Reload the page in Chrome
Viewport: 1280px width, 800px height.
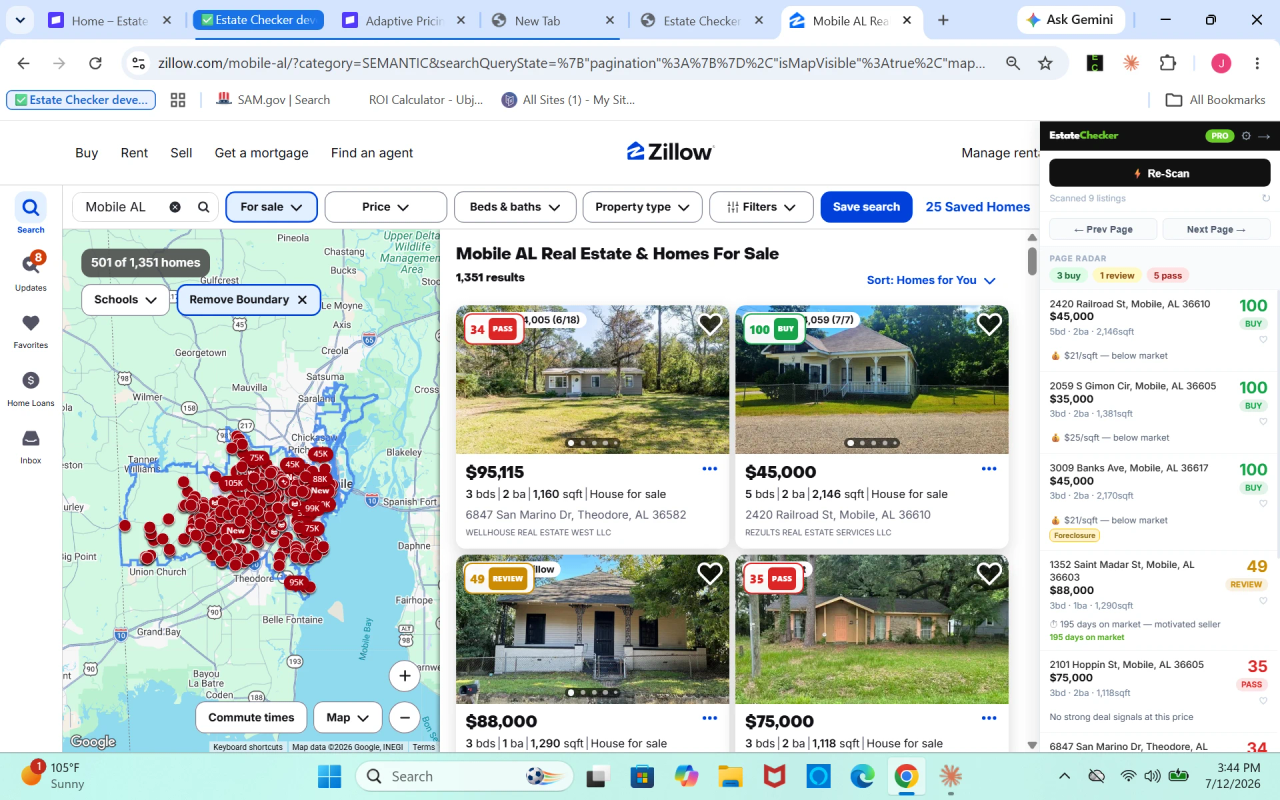(95, 63)
